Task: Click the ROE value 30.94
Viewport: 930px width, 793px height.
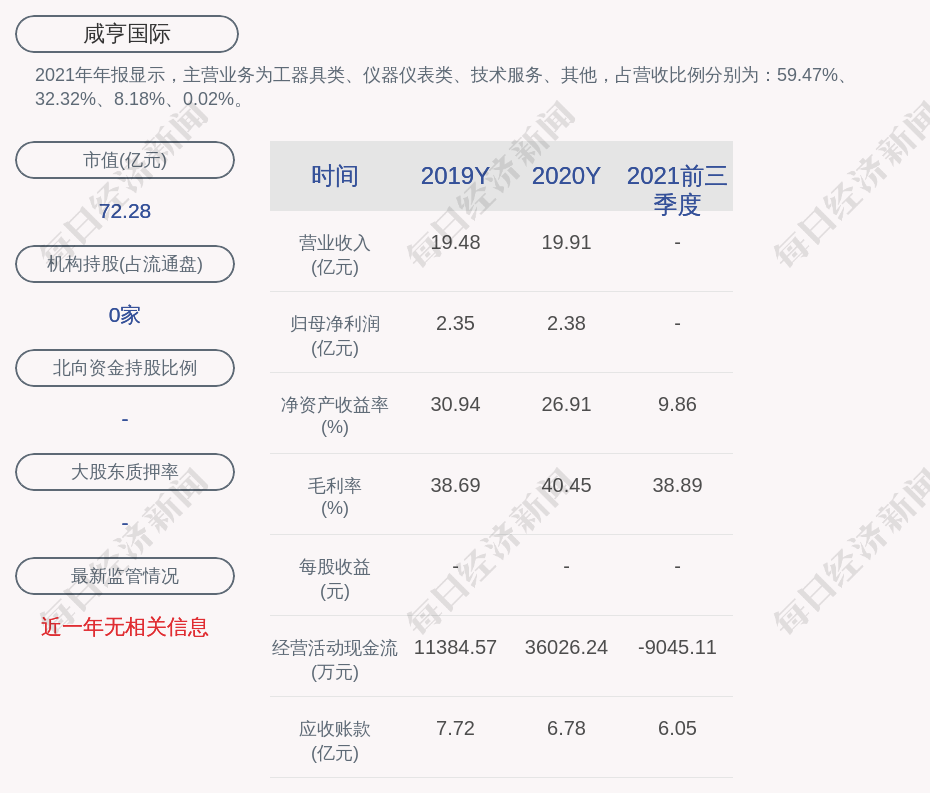Action: click(455, 405)
